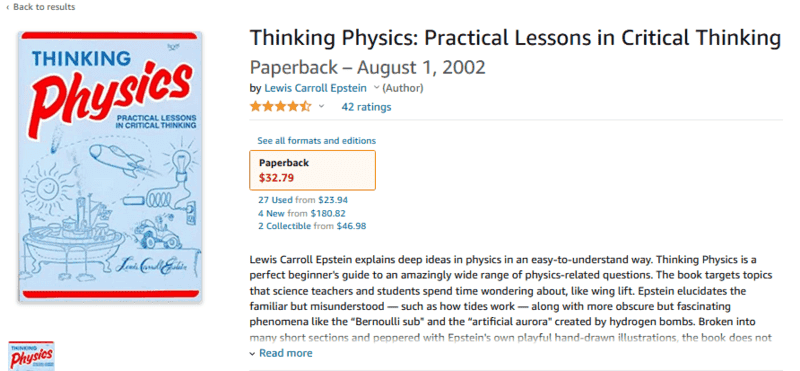This screenshot has width=800, height=371.
Task: Select the small cover thumbnail below
Action: click(x=31, y=356)
